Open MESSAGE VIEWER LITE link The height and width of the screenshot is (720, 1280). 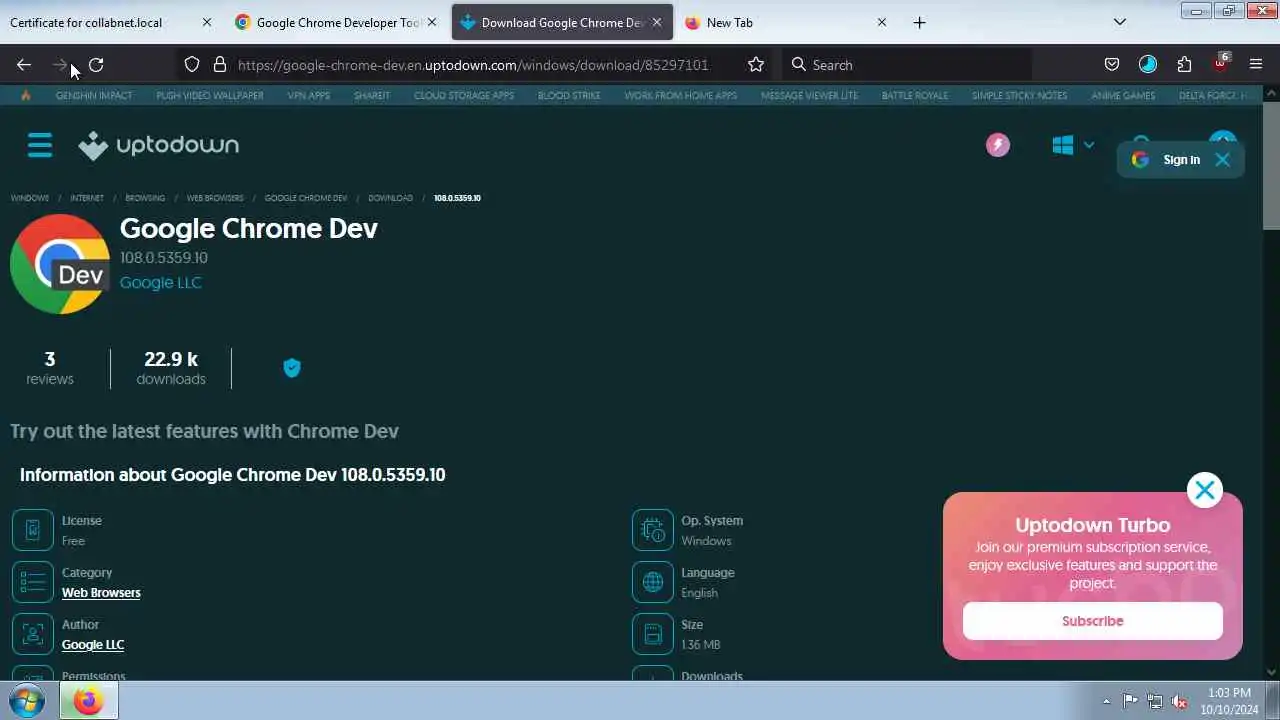pyautogui.click(x=810, y=96)
